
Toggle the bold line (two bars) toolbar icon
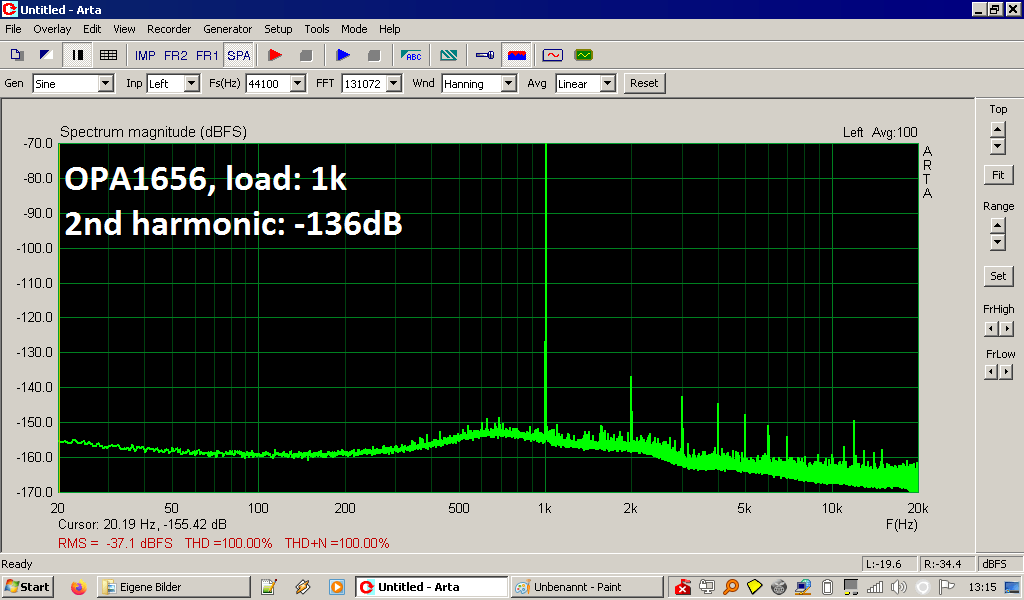coord(78,55)
